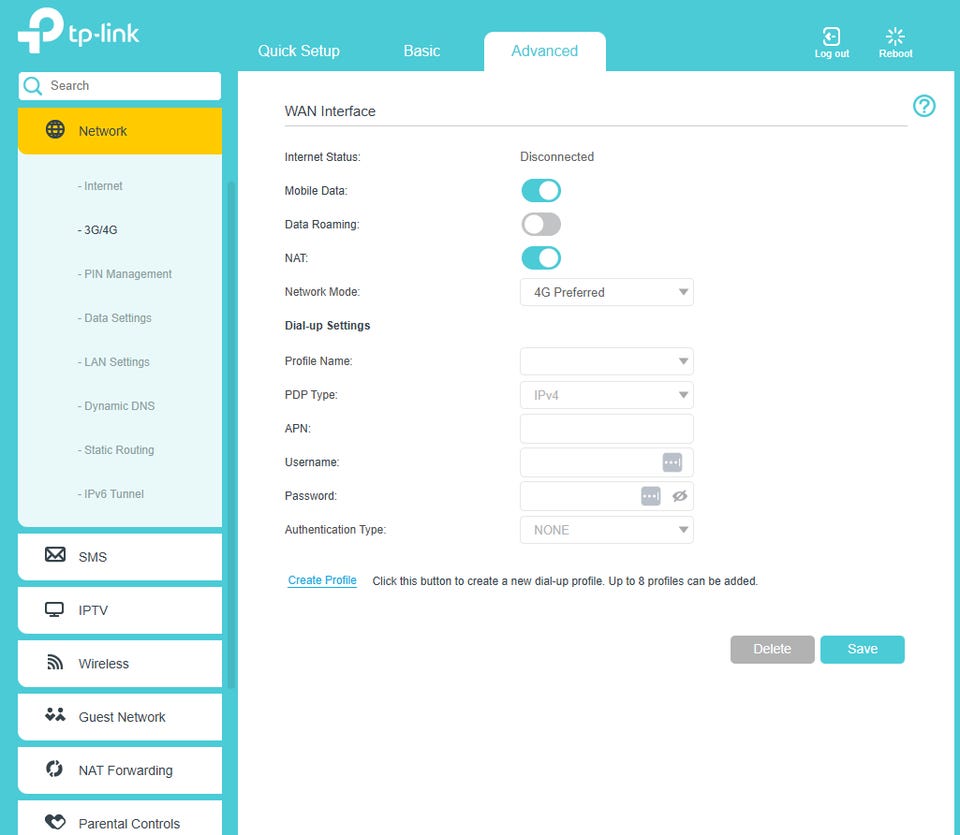The image size is (960, 835).
Task: Click the Username input field
Action: (x=606, y=462)
